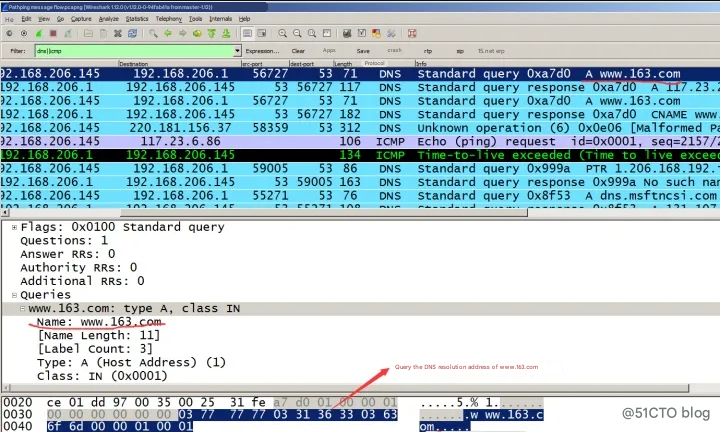Viewport: 720px width, 432px height.
Task: Sort by the src-port column header
Action: point(265,64)
